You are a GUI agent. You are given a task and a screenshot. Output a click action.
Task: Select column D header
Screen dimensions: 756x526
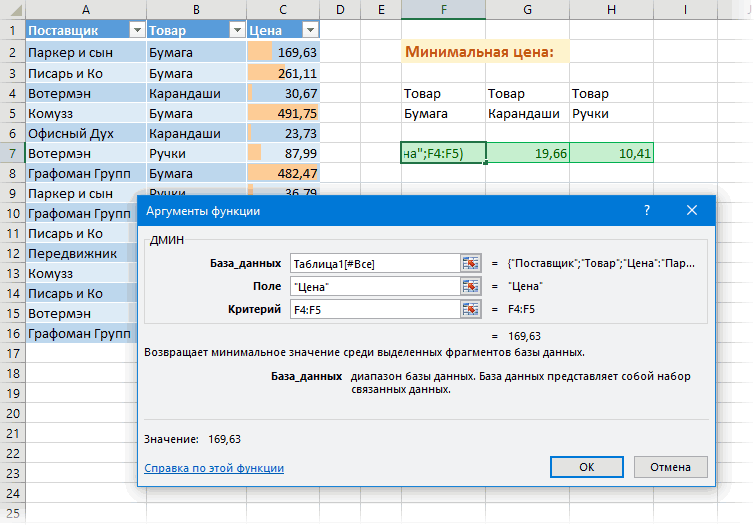[x=340, y=10]
